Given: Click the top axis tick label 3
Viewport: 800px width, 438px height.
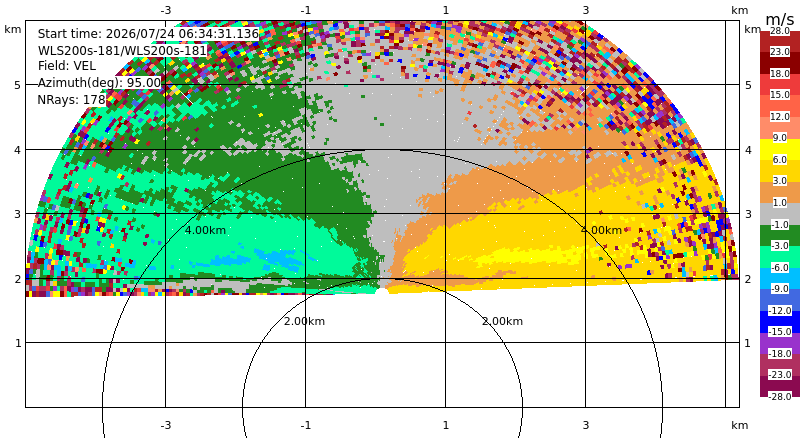Looking at the screenshot, I should 586,10.
